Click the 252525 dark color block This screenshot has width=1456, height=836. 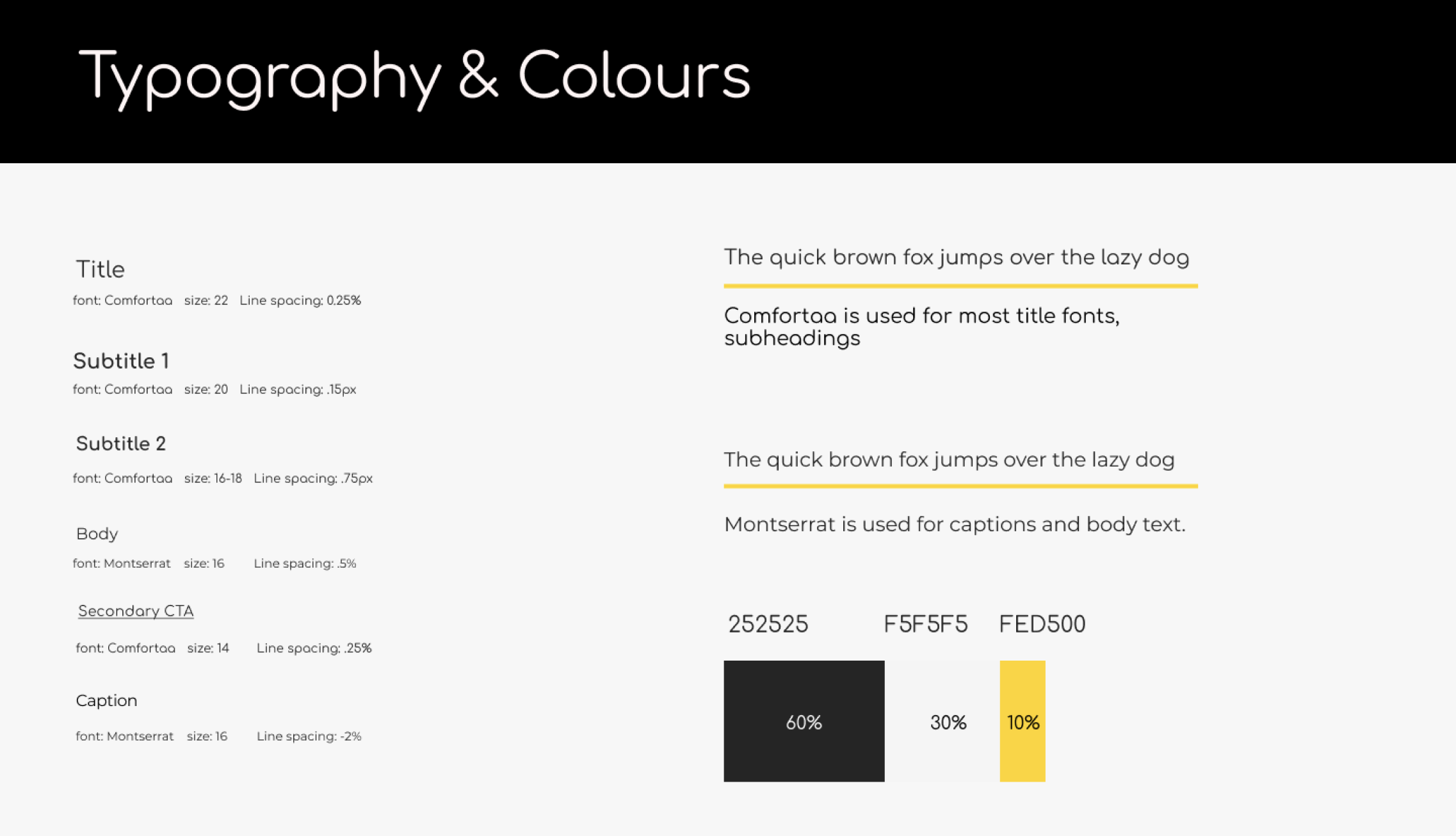804,720
